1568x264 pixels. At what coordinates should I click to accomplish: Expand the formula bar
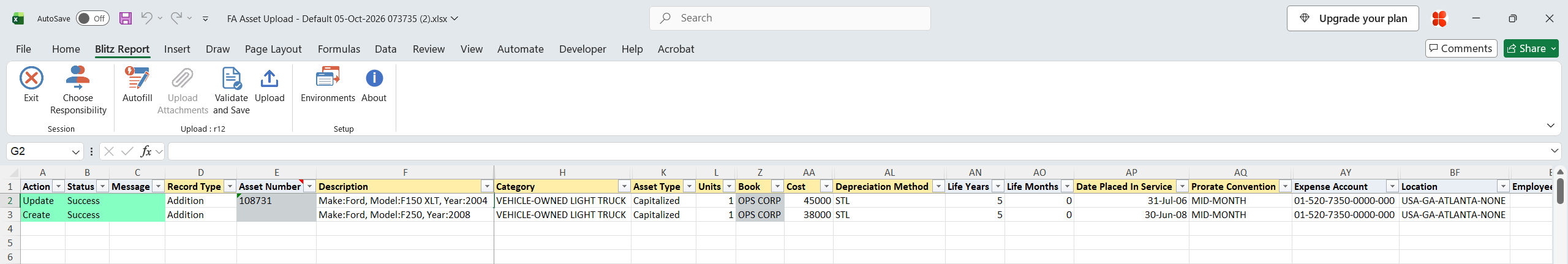tap(1555, 151)
